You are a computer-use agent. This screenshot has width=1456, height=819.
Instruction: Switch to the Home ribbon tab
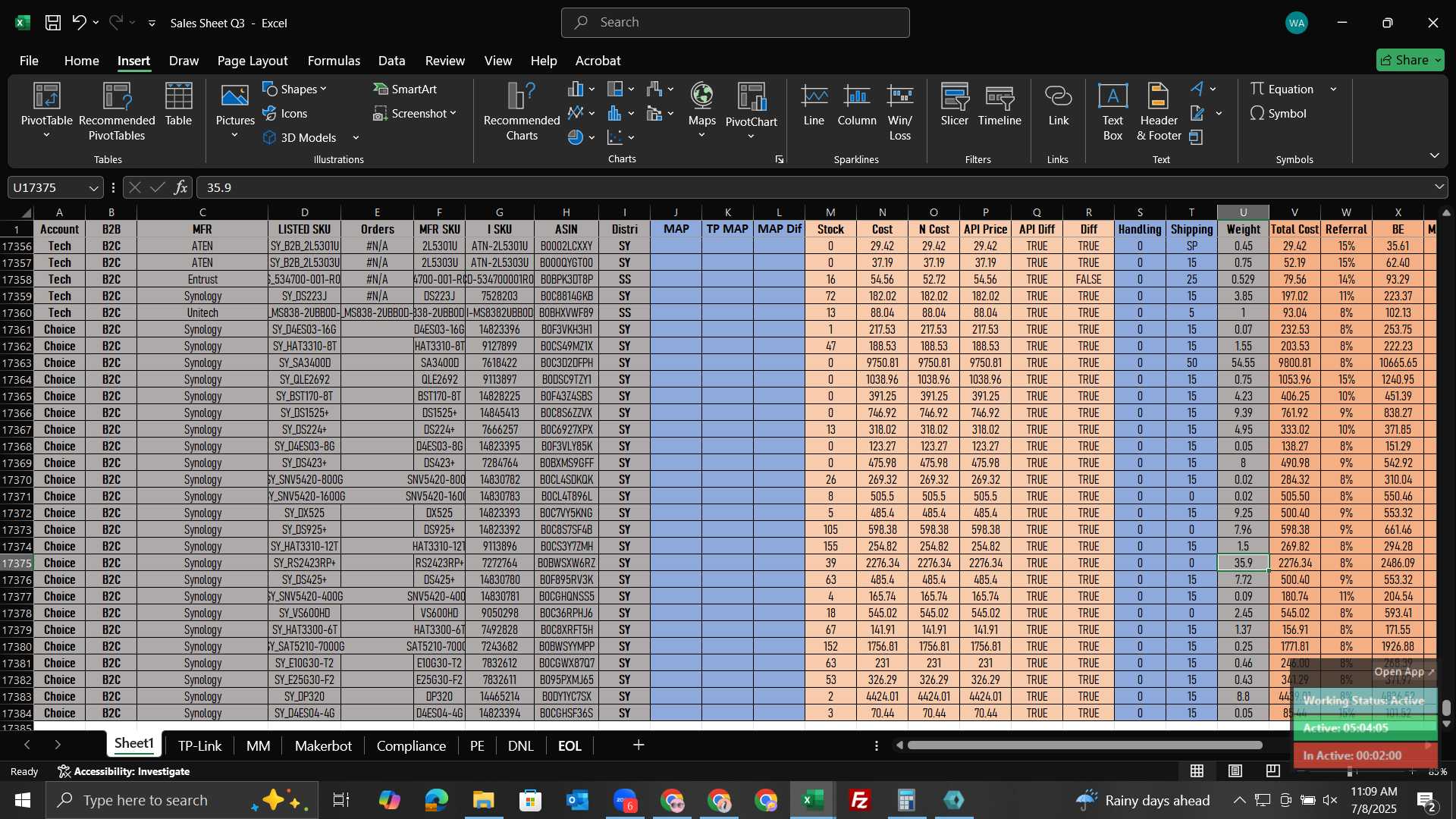click(x=81, y=61)
